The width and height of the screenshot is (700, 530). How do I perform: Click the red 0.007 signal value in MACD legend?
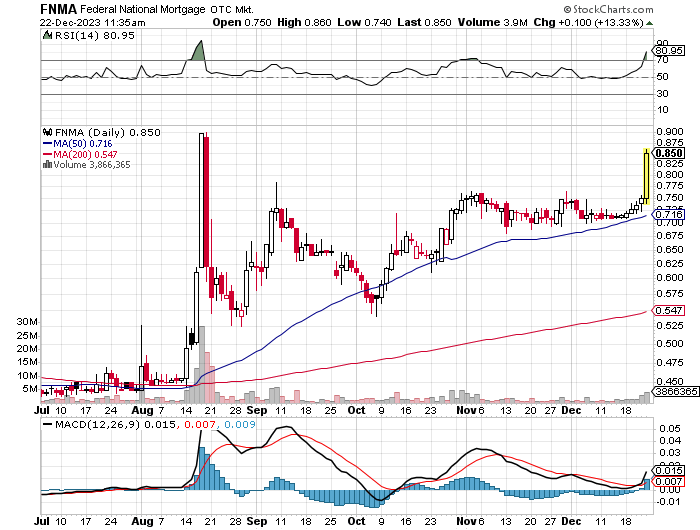click(x=200, y=424)
